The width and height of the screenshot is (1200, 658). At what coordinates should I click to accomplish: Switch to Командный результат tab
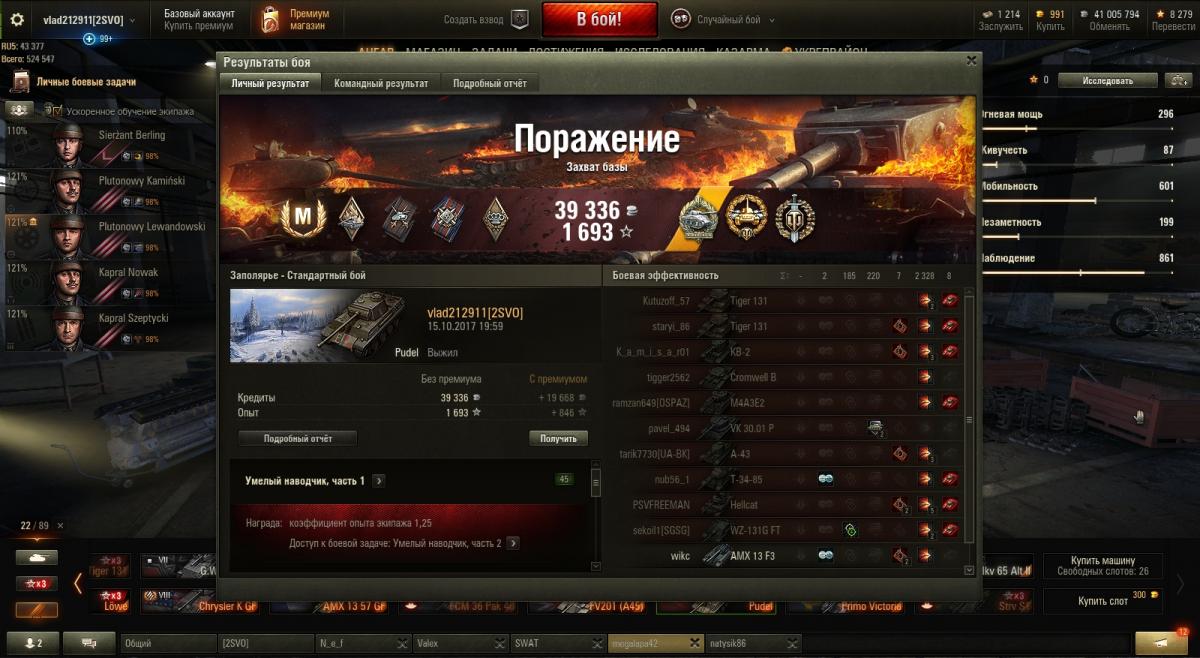381,84
